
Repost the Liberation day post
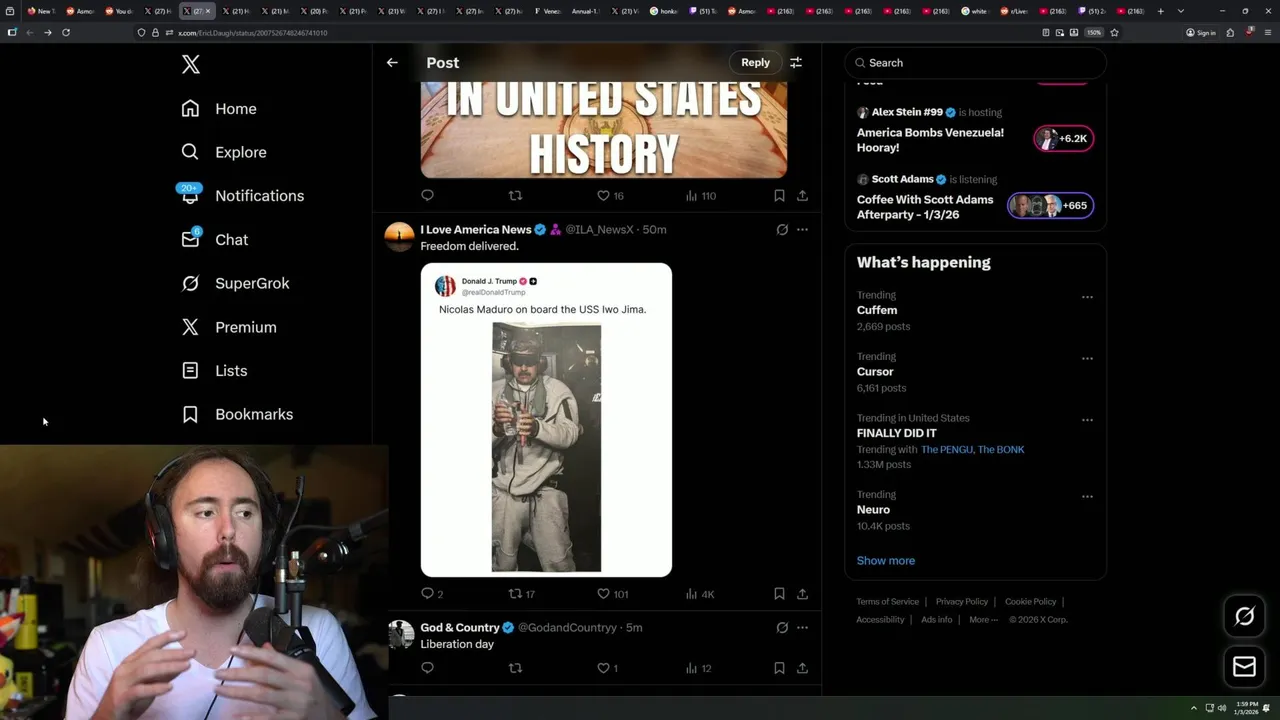[x=515, y=668]
